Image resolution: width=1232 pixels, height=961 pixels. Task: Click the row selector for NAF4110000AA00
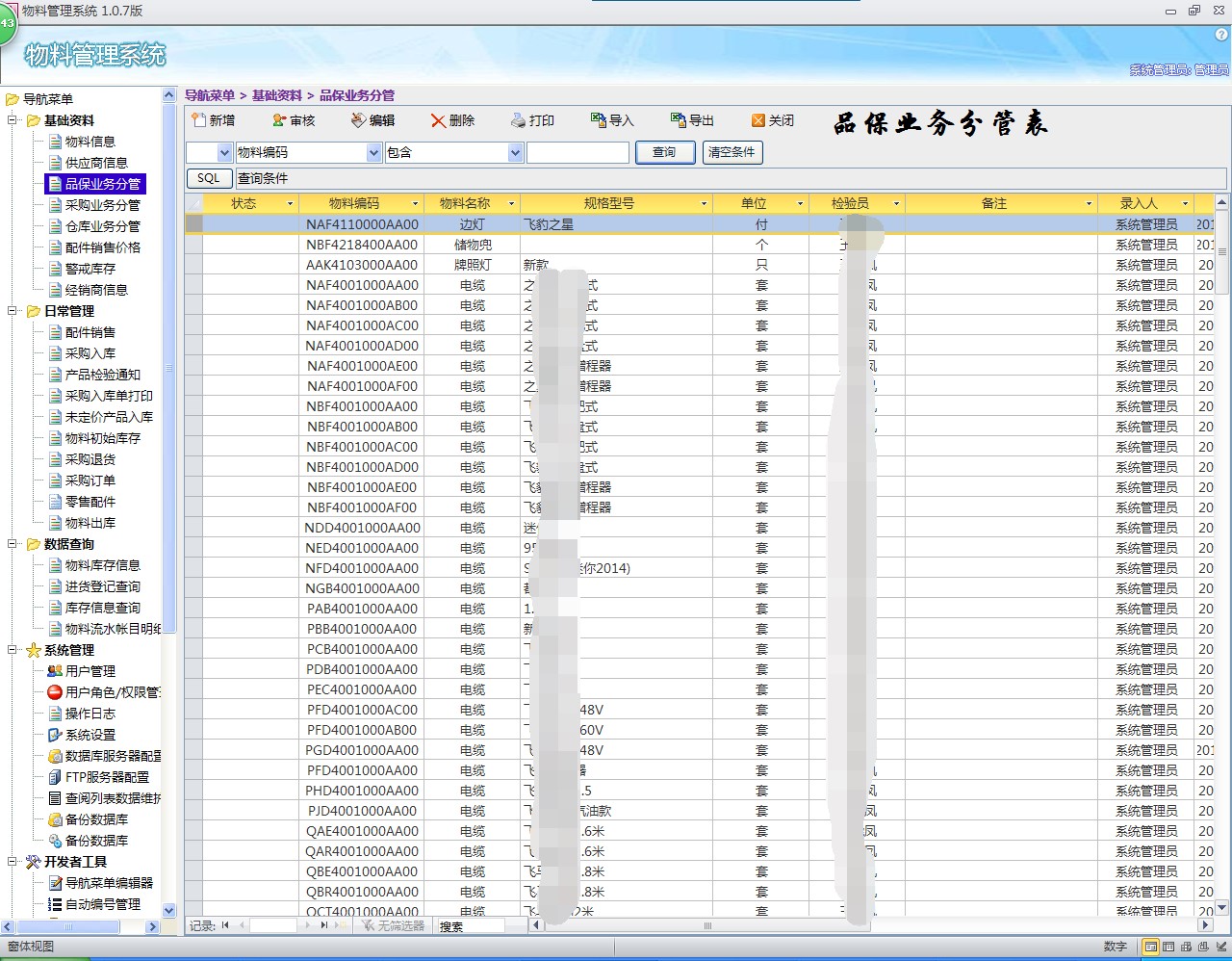(193, 224)
